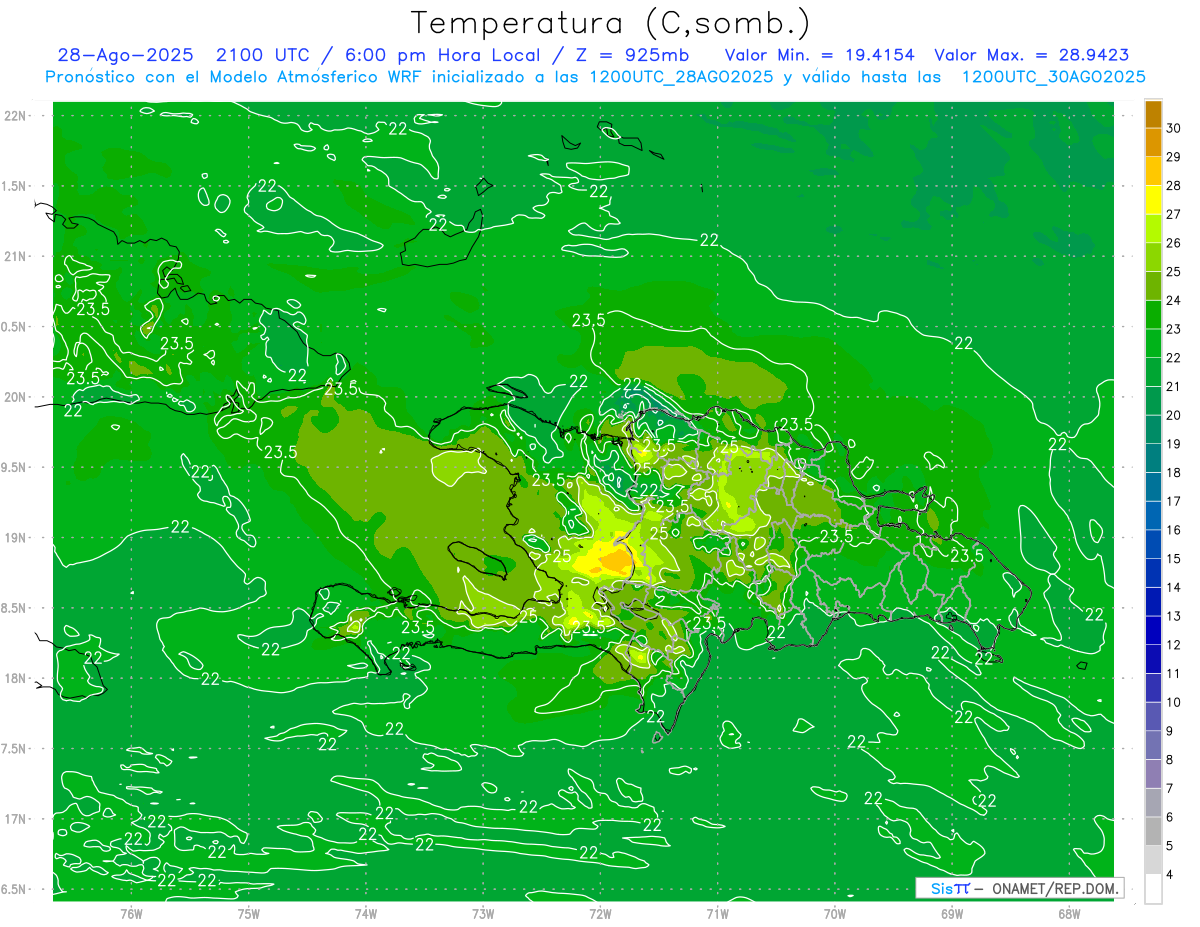Click the "Valor Min. = 19.4154" value

[820, 56]
